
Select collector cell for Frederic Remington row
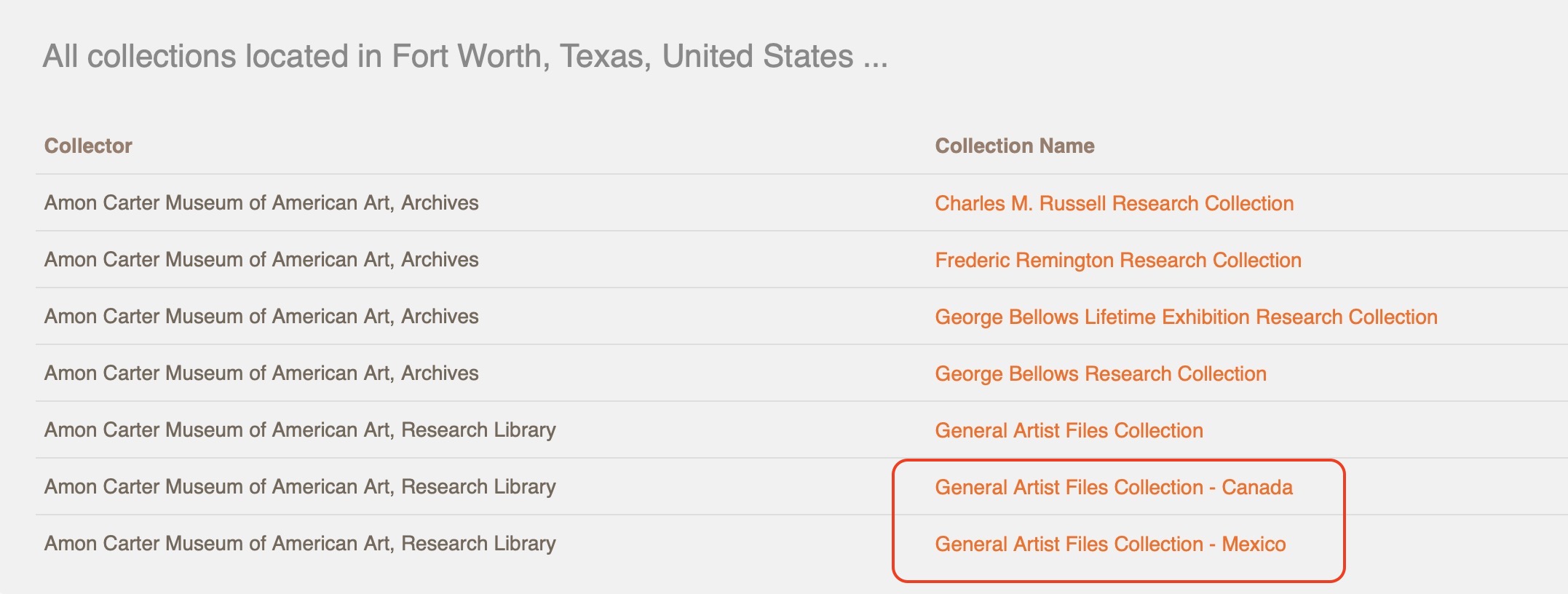click(261, 259)
